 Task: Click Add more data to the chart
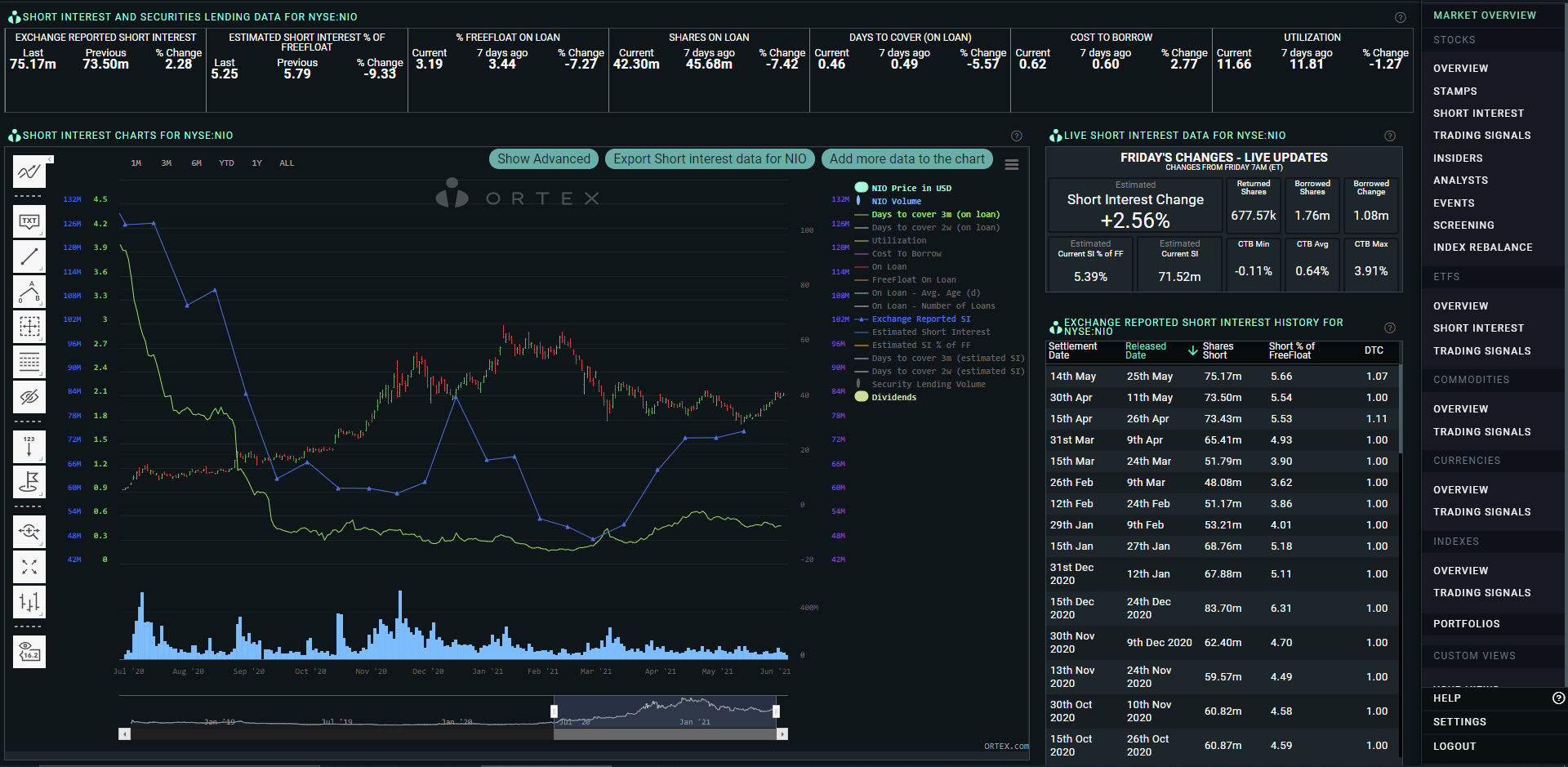[x=907, y=158]
